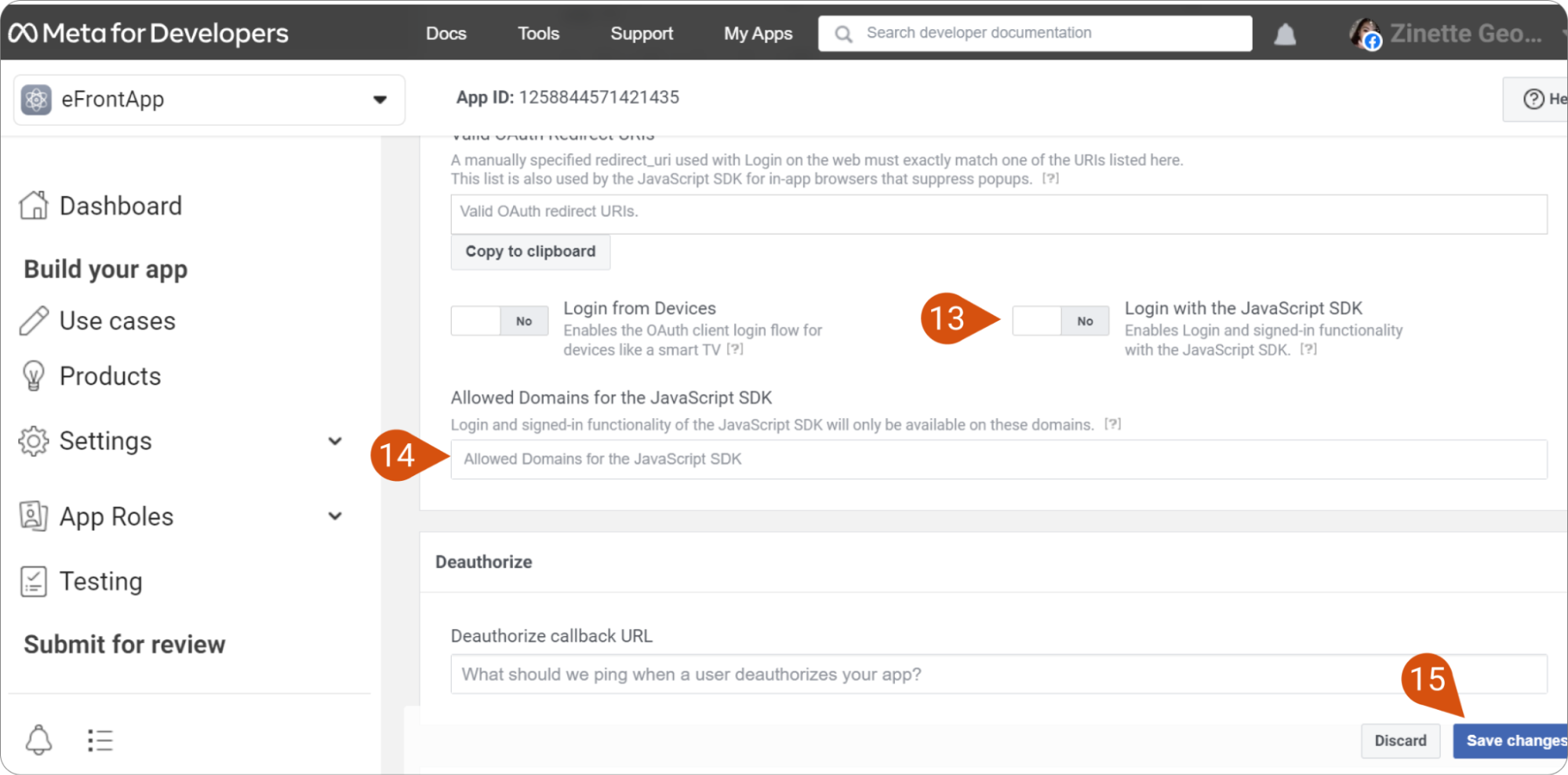Open the notifications bell in top bar
The width and height of the screenshot is (1568, 775).
1285,34
